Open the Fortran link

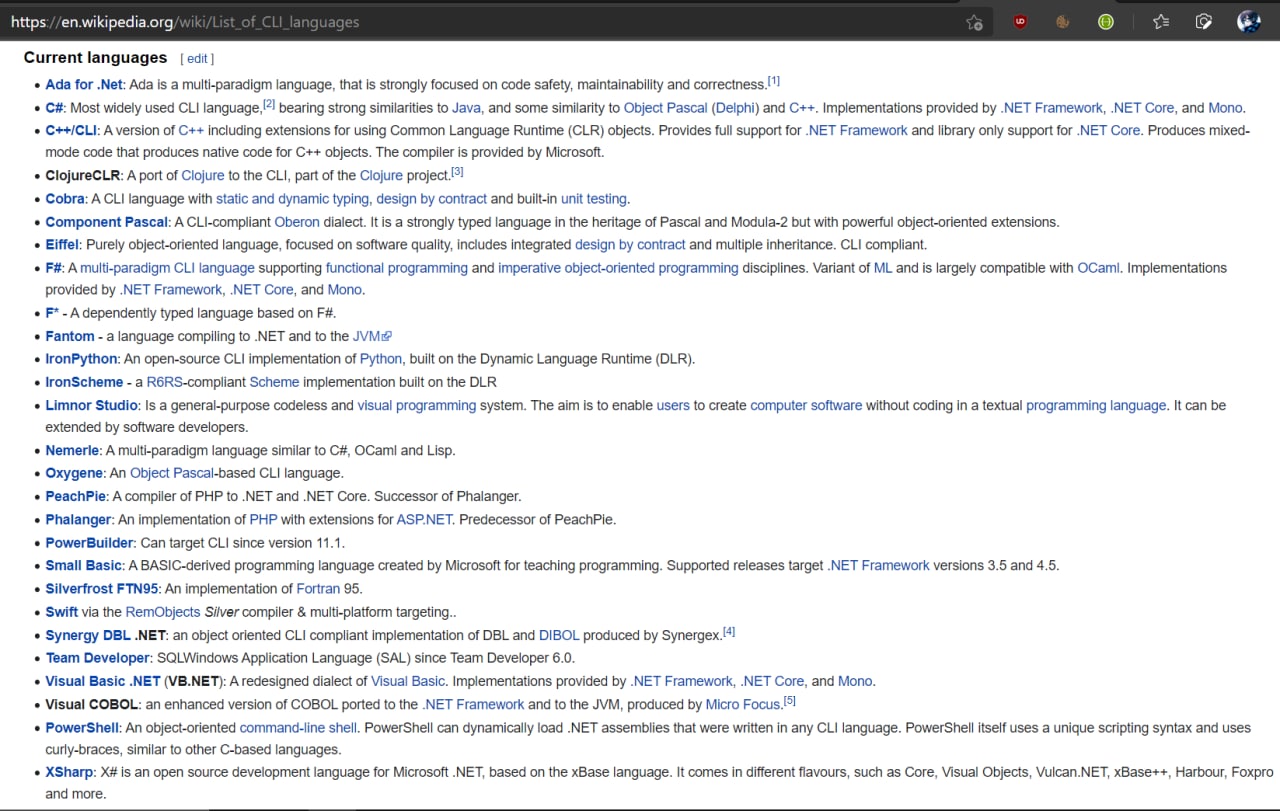pos(318,589)
